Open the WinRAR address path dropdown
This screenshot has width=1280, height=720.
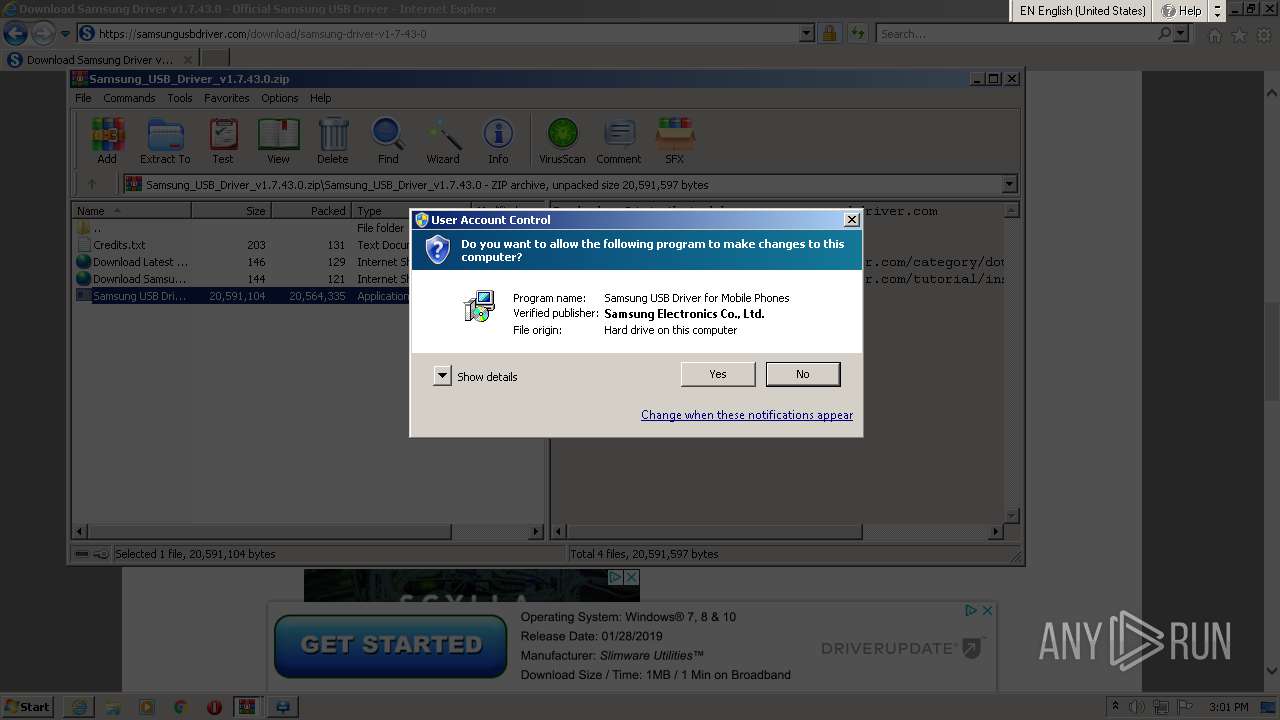click(x=1009, y=184)
